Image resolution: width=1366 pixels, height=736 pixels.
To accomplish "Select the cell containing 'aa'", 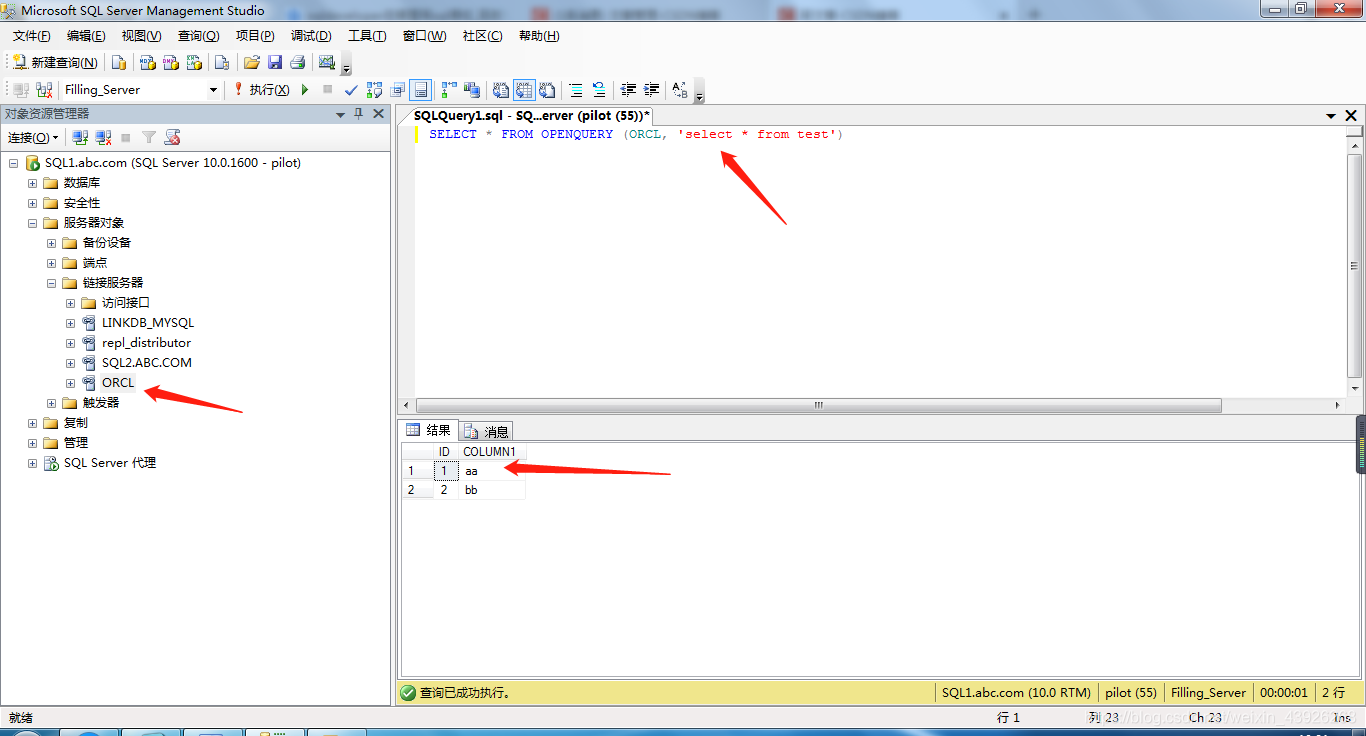I will (493, 471).
